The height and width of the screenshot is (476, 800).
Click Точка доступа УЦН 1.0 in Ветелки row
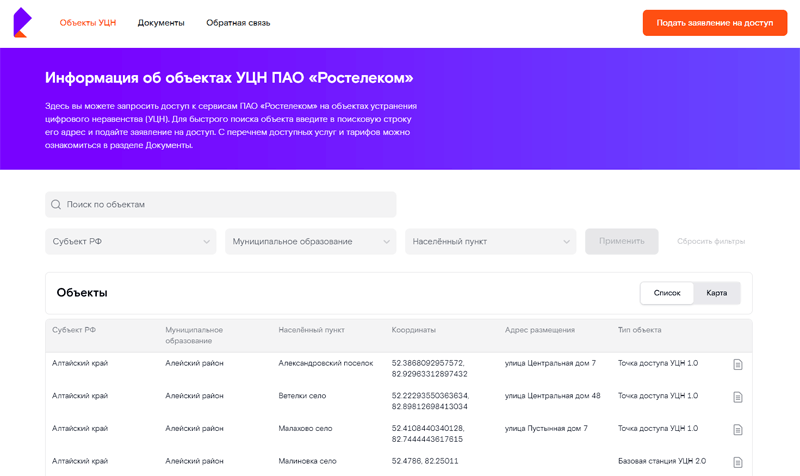point(658,396)
